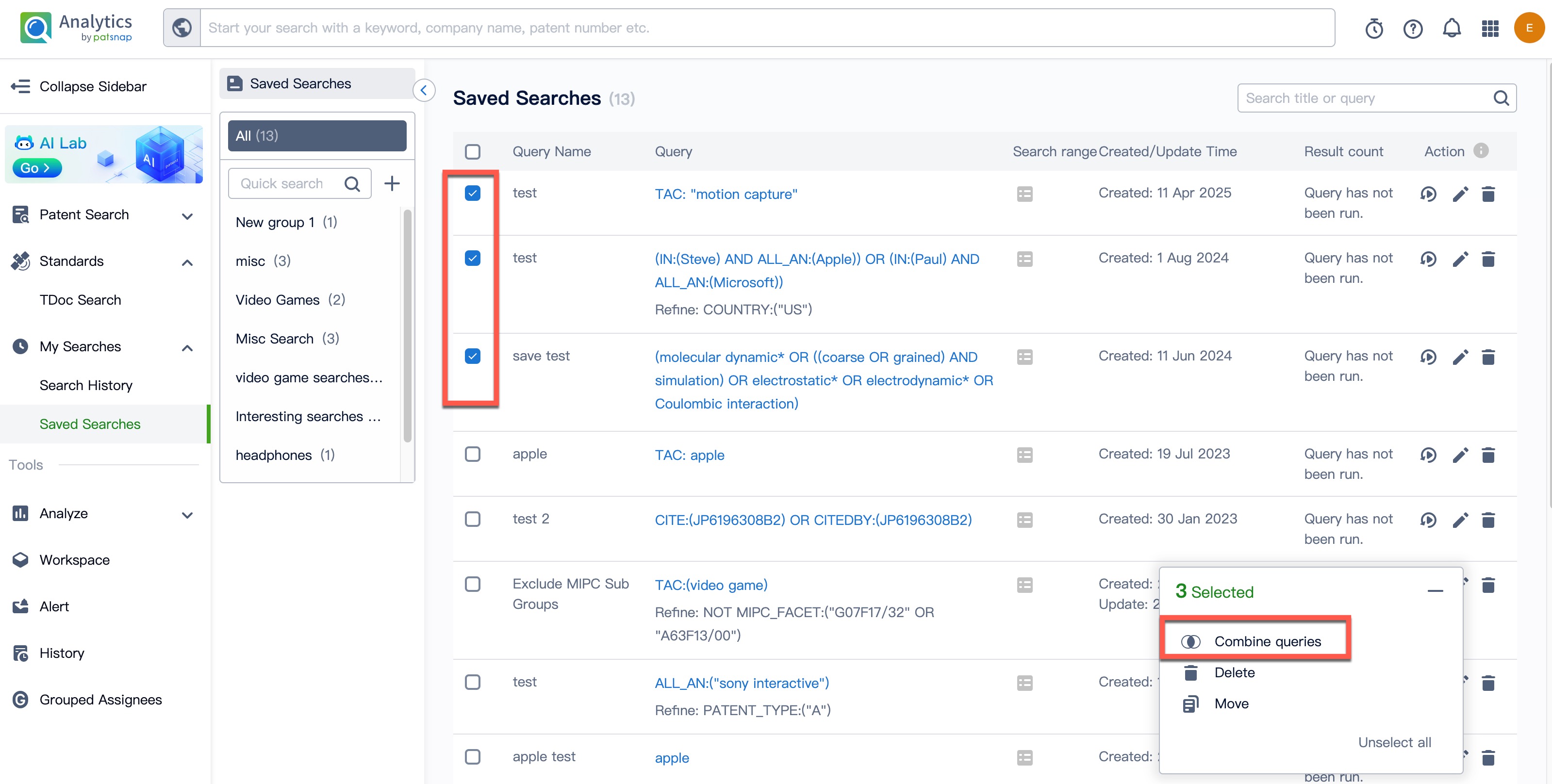Click the timer icon in header

[1374, 28]
